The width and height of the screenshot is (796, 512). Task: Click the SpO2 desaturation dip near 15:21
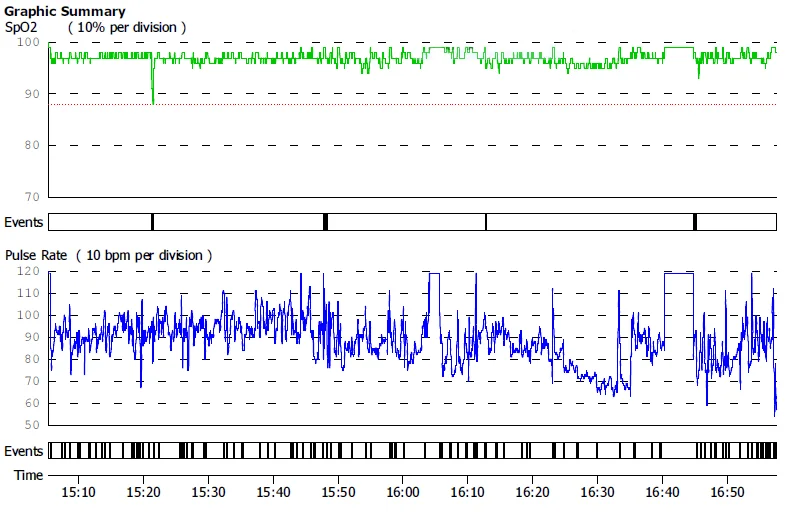tap(153, 81)
